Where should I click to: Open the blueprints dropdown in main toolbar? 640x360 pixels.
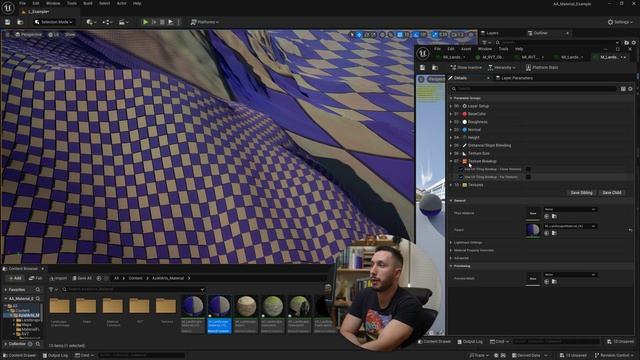tap(107, 22)
